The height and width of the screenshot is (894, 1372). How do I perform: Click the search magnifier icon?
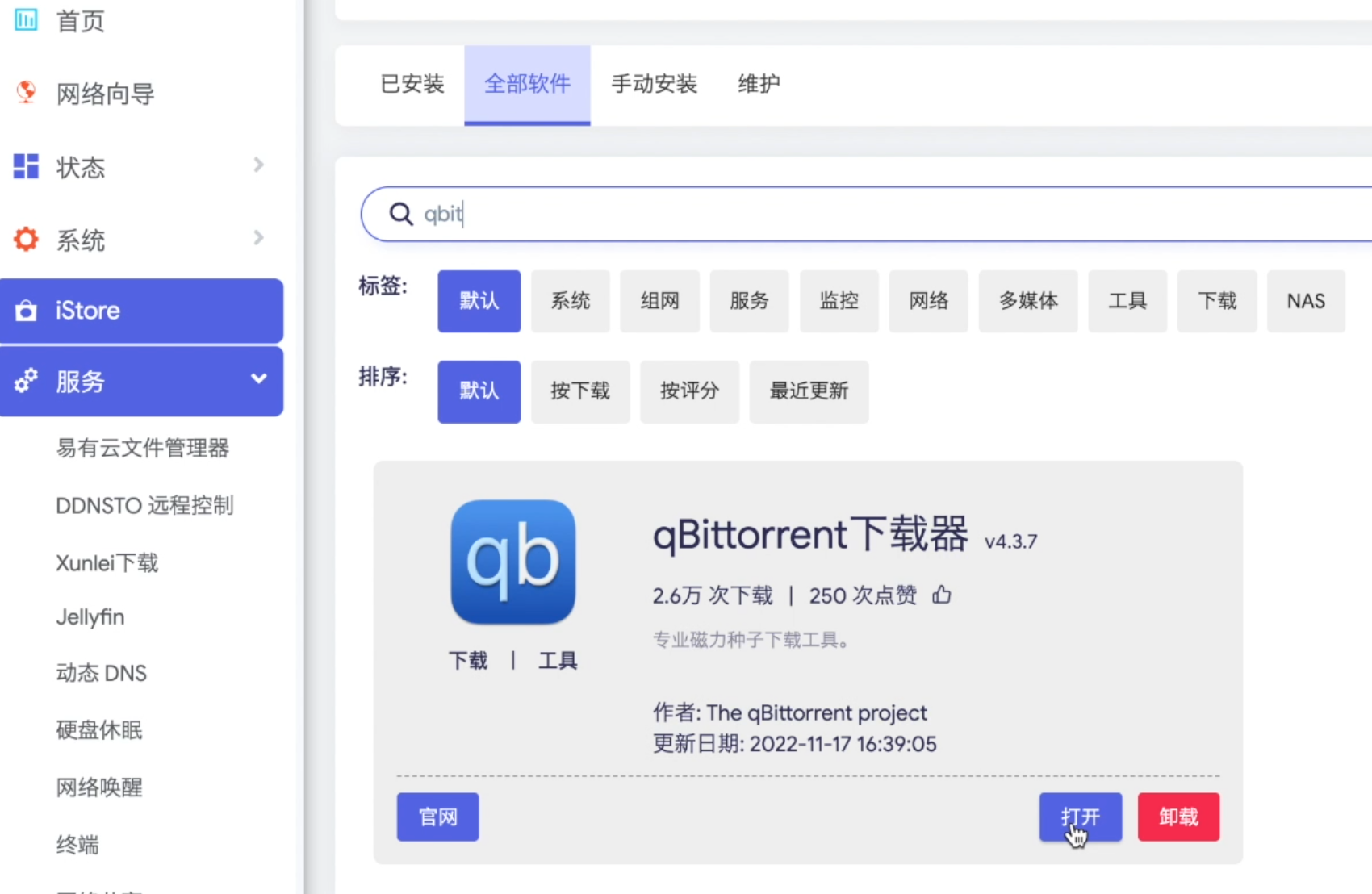tap(400, 214)
